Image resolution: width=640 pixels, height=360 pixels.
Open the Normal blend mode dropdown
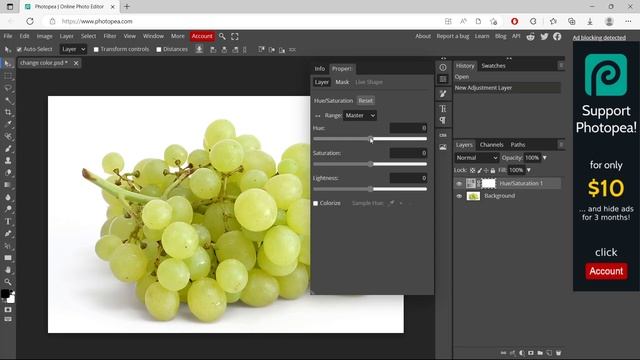(477, 158)
